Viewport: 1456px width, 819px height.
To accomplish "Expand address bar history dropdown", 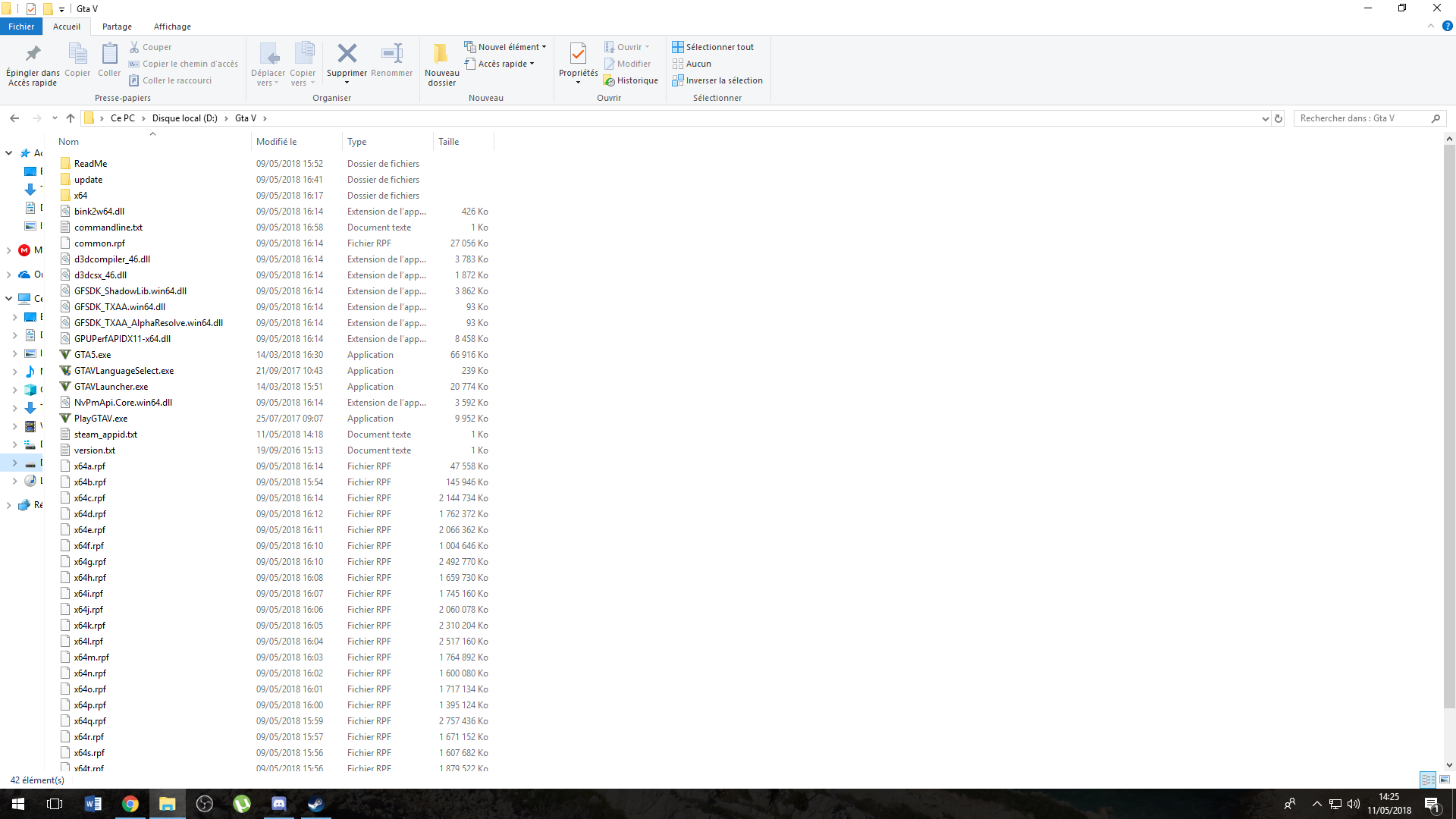I will click(x=1265, y=118).
